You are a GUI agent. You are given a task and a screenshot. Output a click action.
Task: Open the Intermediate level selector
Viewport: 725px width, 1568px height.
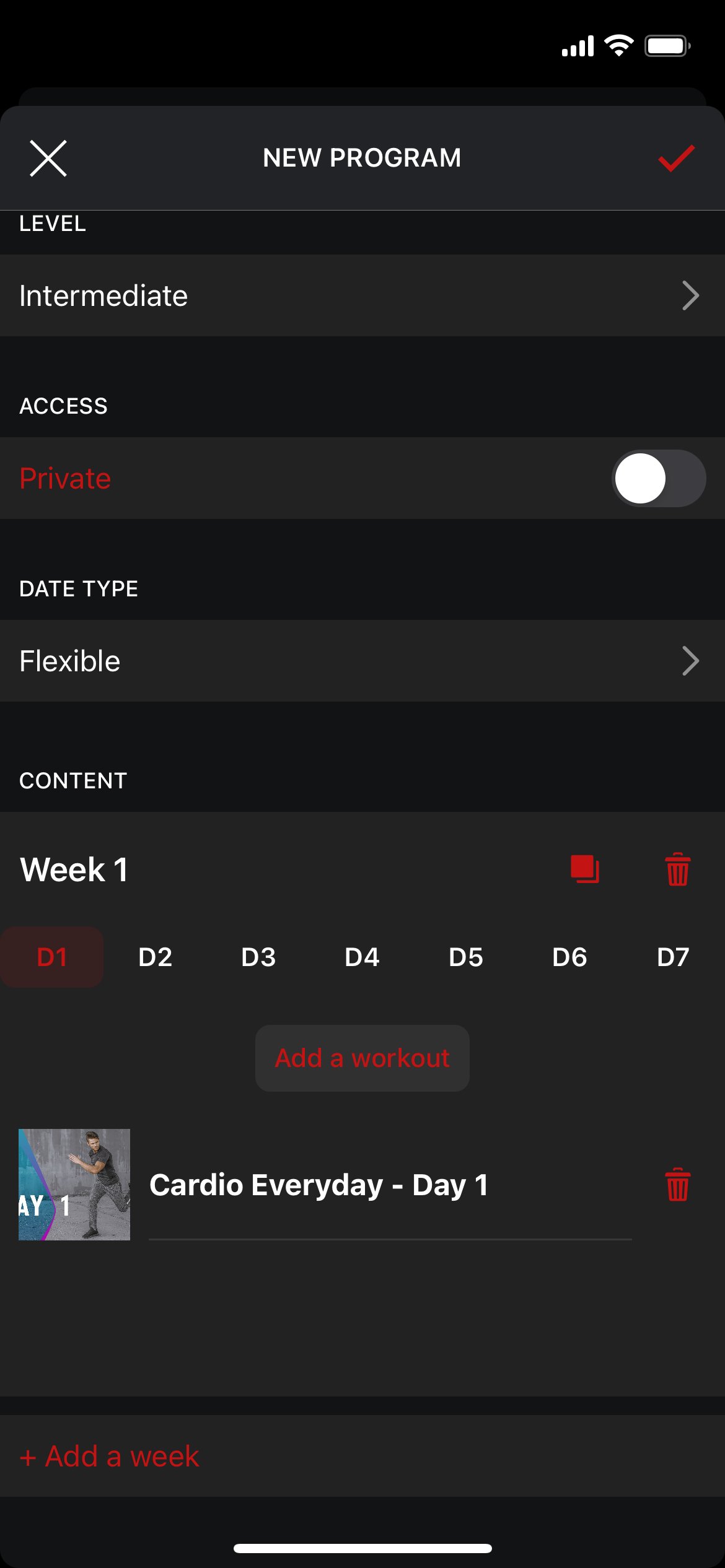coord(362,295)
